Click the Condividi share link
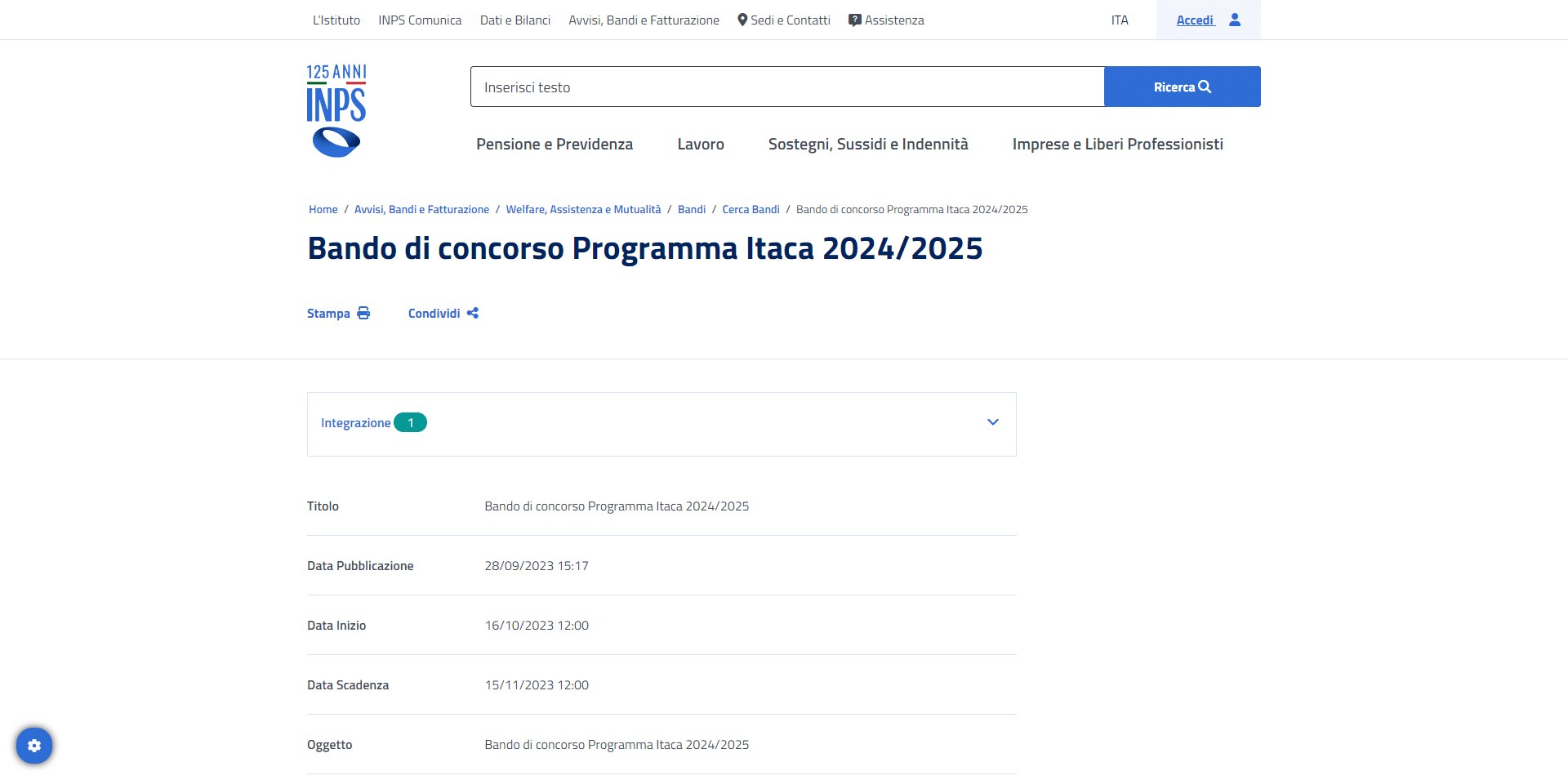Image resolution: width=1568 pixels, height=780 pixels. (x=443, y=314)
